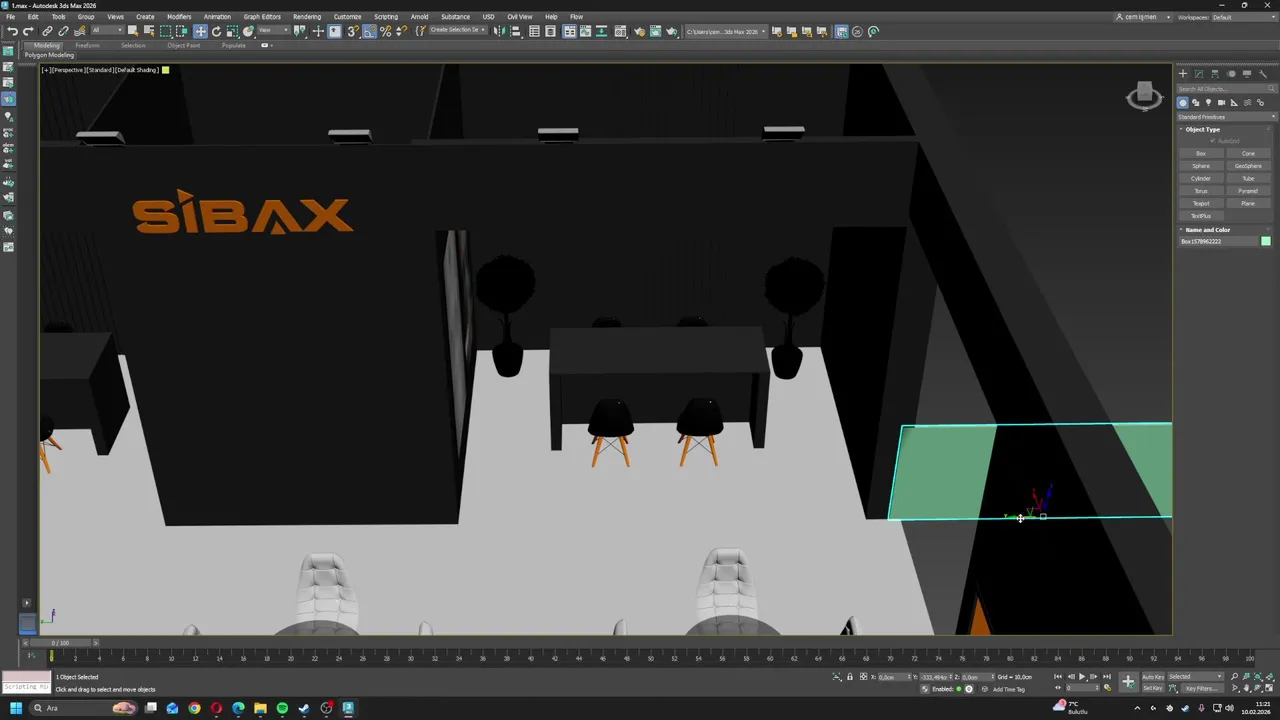Open the Utilities wrench panel icon

[1263, 74]
